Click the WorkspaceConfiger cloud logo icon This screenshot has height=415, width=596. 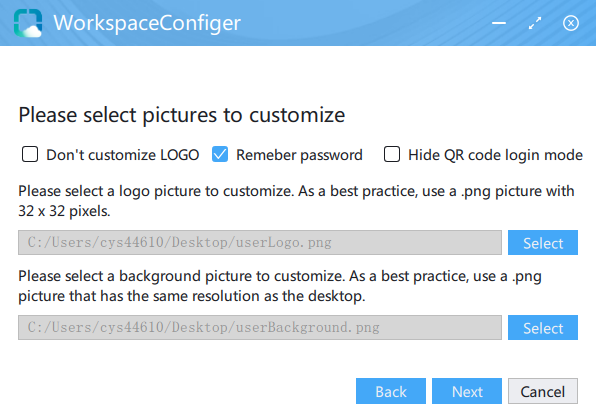tap(28, 23)
